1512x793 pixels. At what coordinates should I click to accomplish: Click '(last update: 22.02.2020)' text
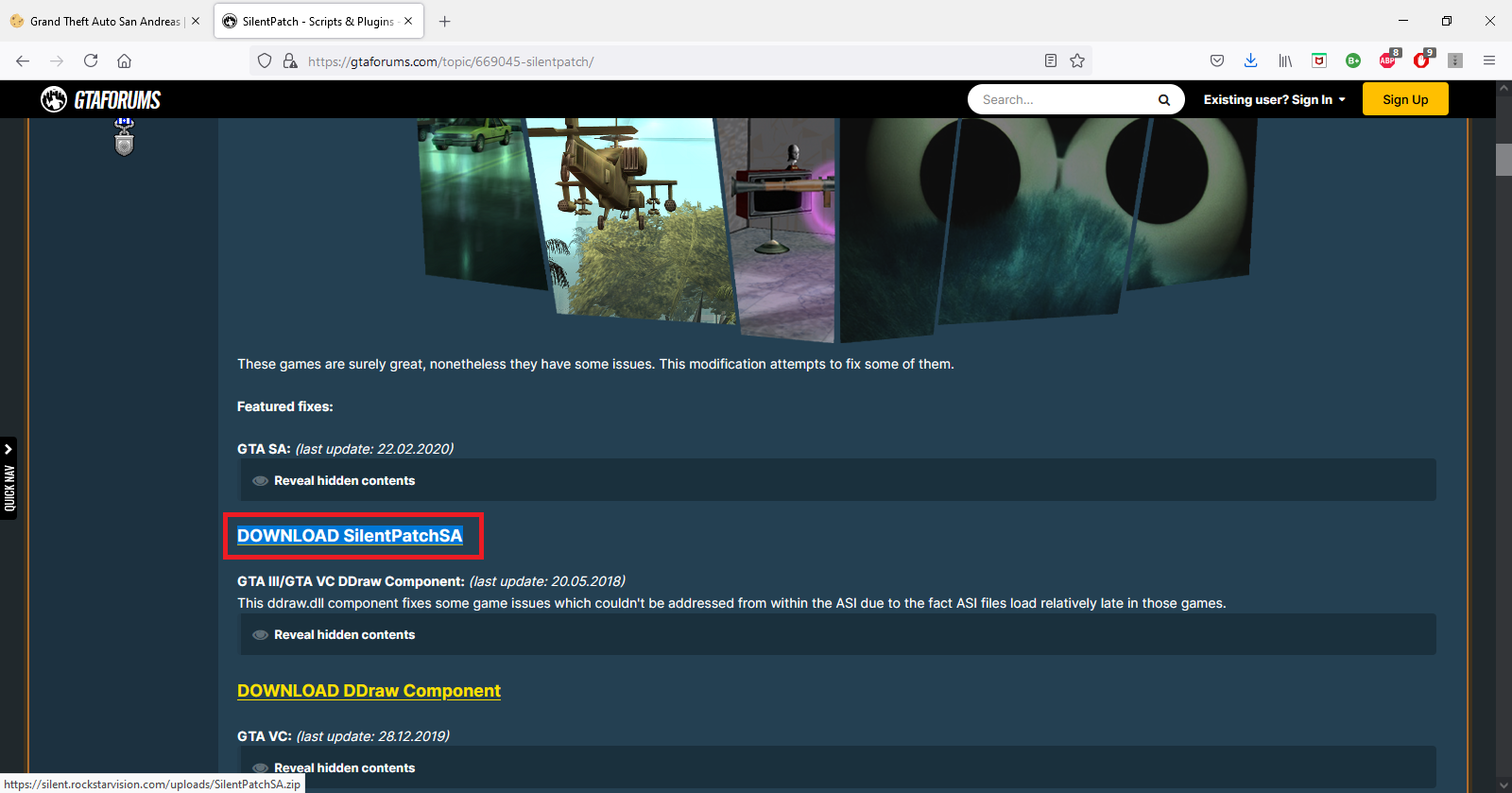click(x=374, y=449)
